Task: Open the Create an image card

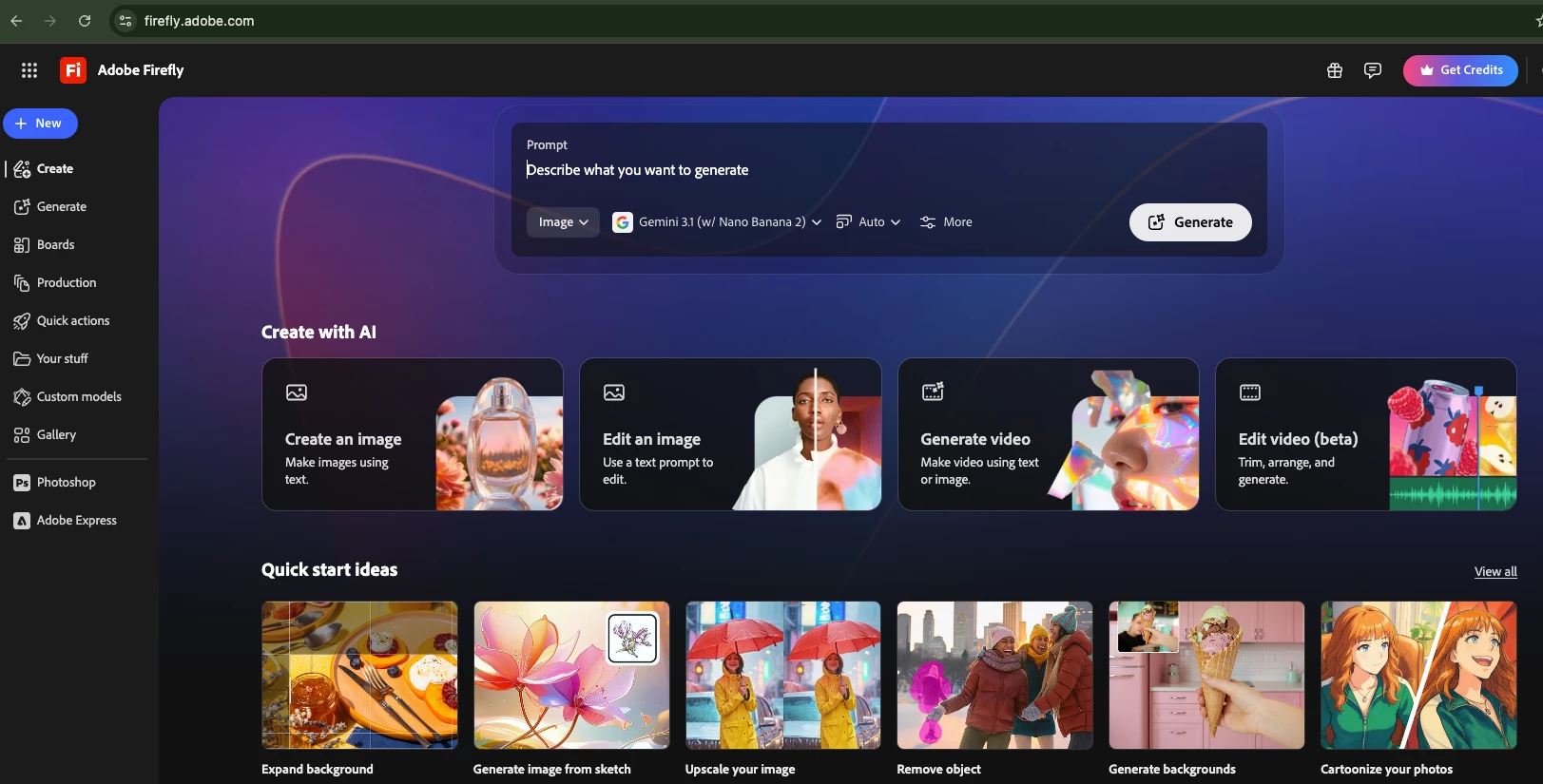Action: pos(413,434)
